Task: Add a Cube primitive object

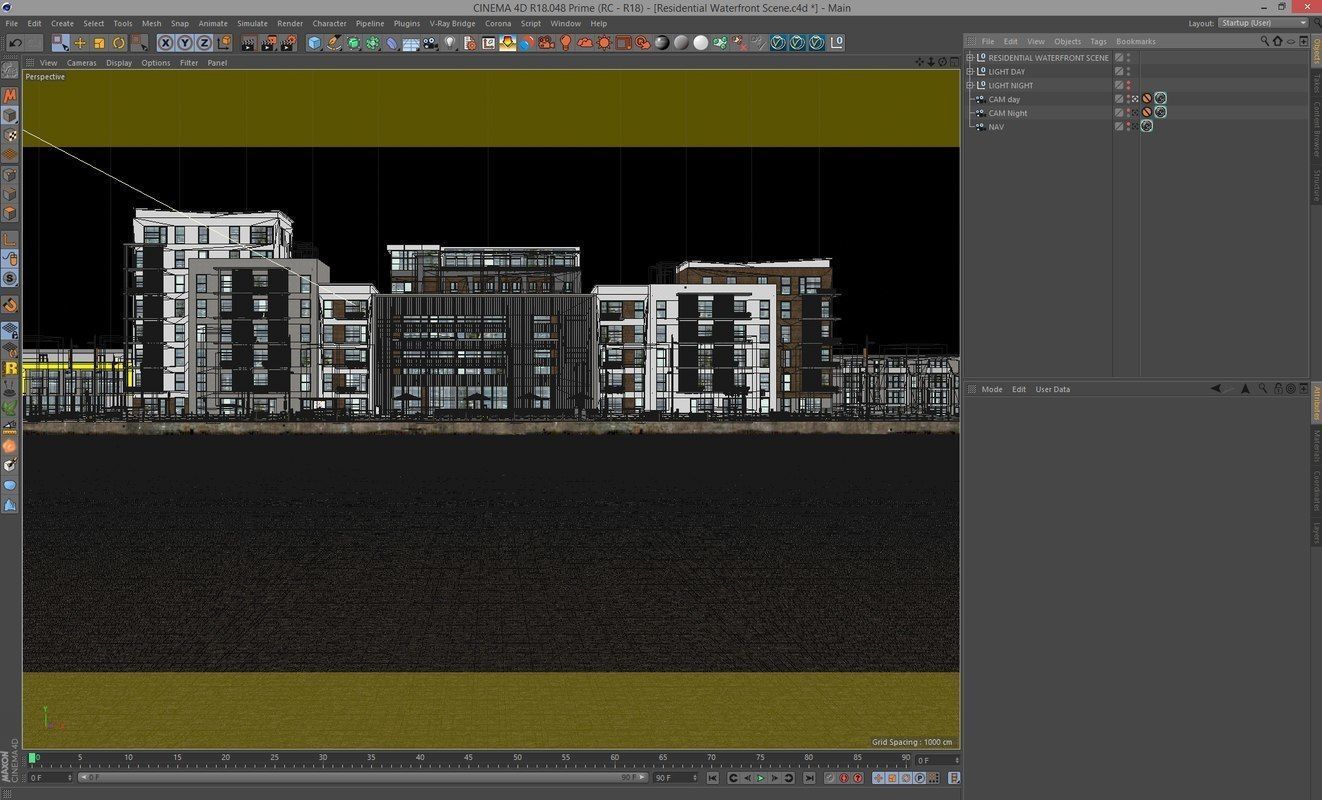Action: [314, 43]
